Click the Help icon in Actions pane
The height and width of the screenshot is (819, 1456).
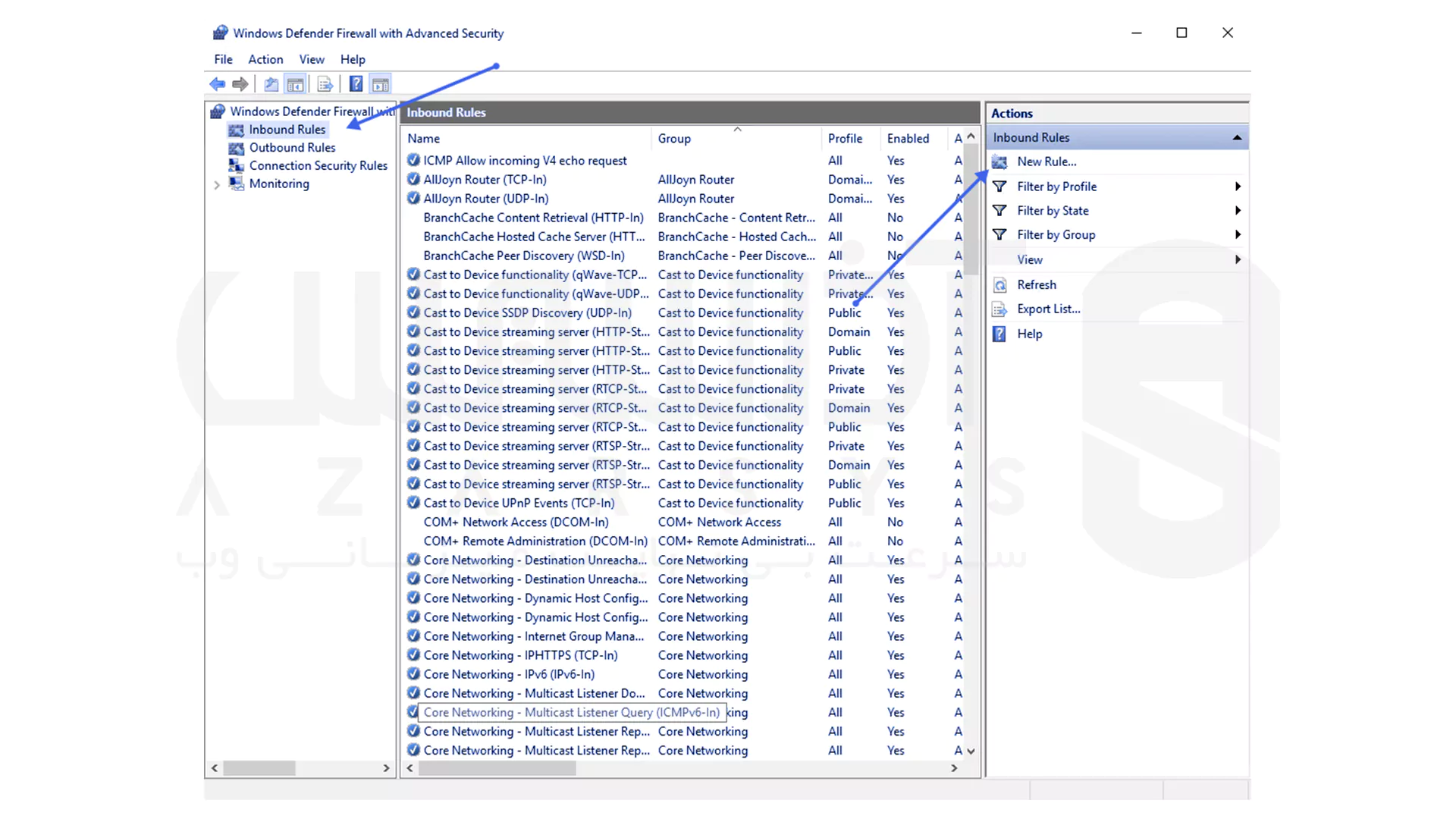(999, 334)
